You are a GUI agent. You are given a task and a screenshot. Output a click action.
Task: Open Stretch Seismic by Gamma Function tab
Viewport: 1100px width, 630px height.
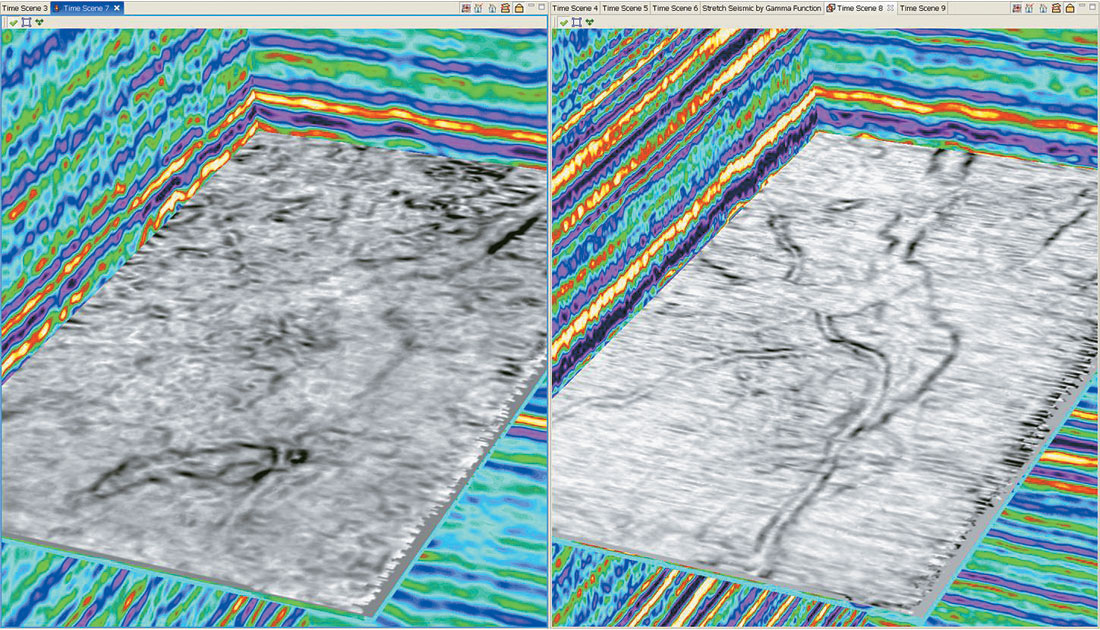(761, 8)
